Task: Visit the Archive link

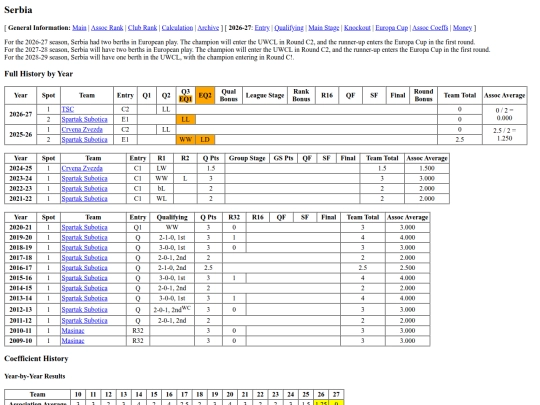Action: pos(208,28)
